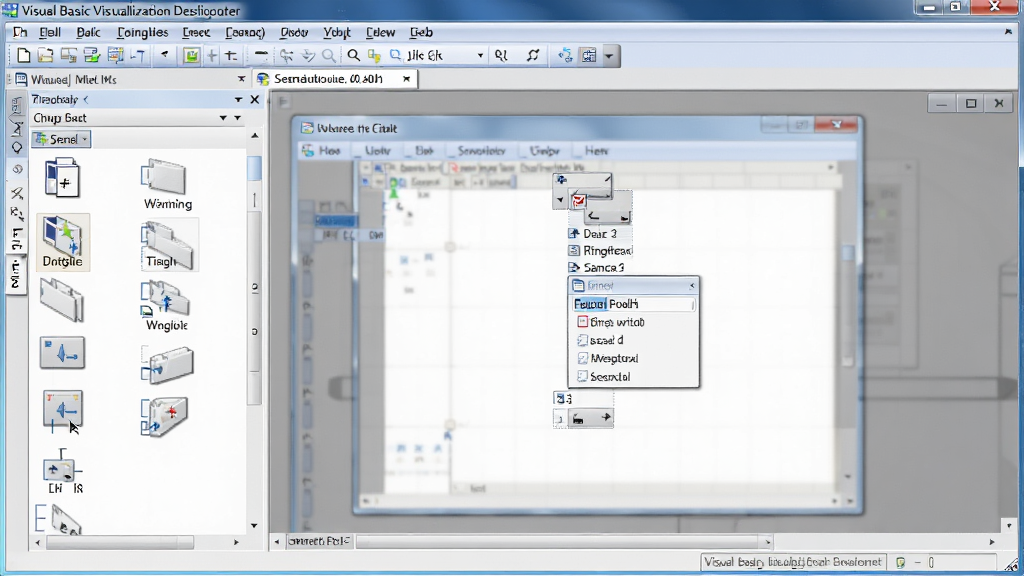Close the Wiraued Miet IMs panel tab
This screenshot has height=576, width=1024.
(241, 79)
